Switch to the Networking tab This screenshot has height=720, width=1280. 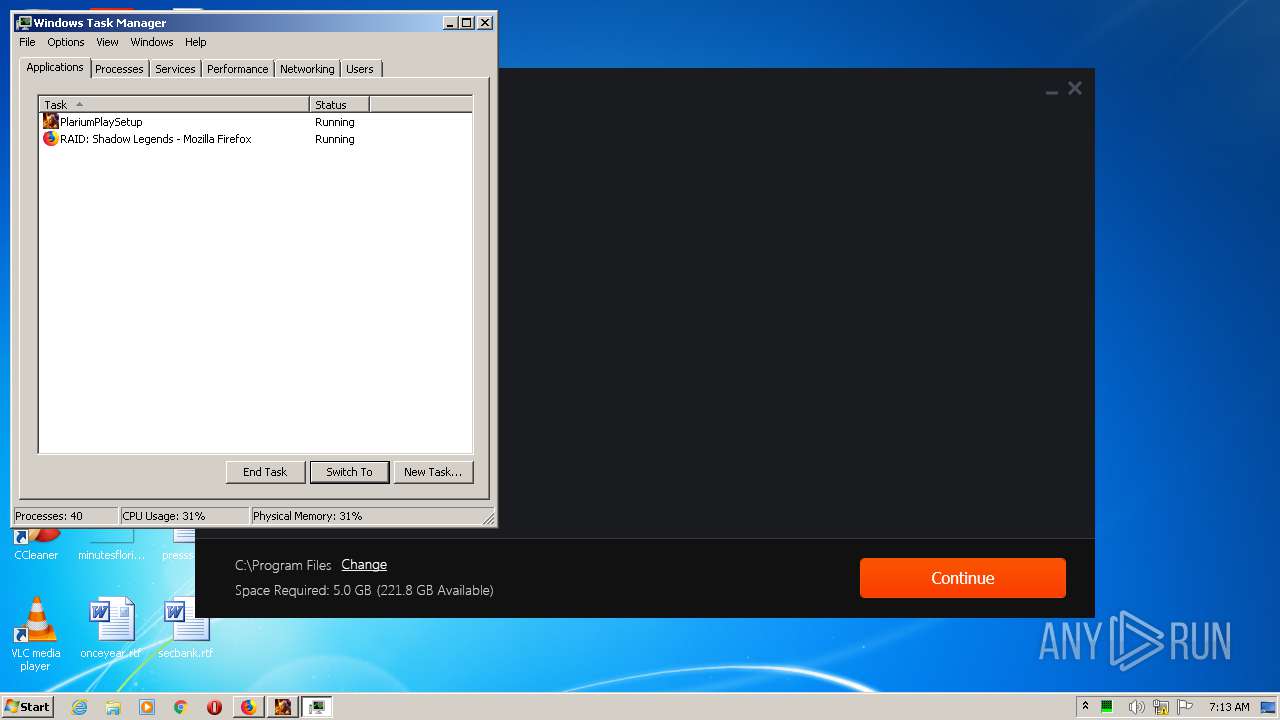307,69
